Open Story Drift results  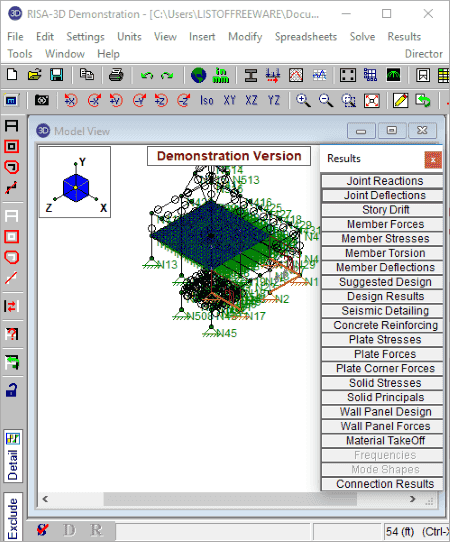tap(382, 210)
